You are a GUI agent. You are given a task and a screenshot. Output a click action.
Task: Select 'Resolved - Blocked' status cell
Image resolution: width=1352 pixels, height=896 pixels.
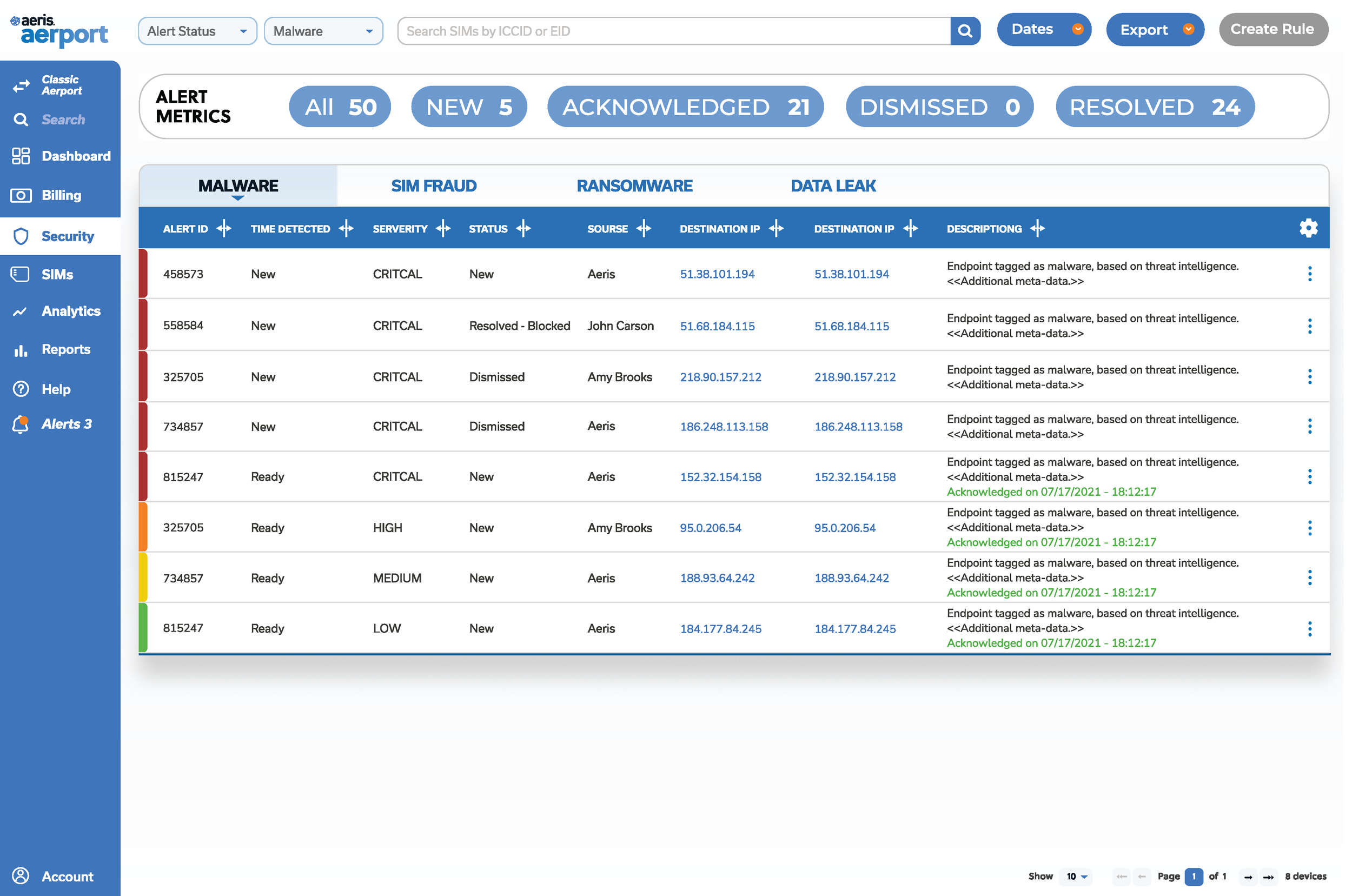pyautogui.click(x=519, y=326)
